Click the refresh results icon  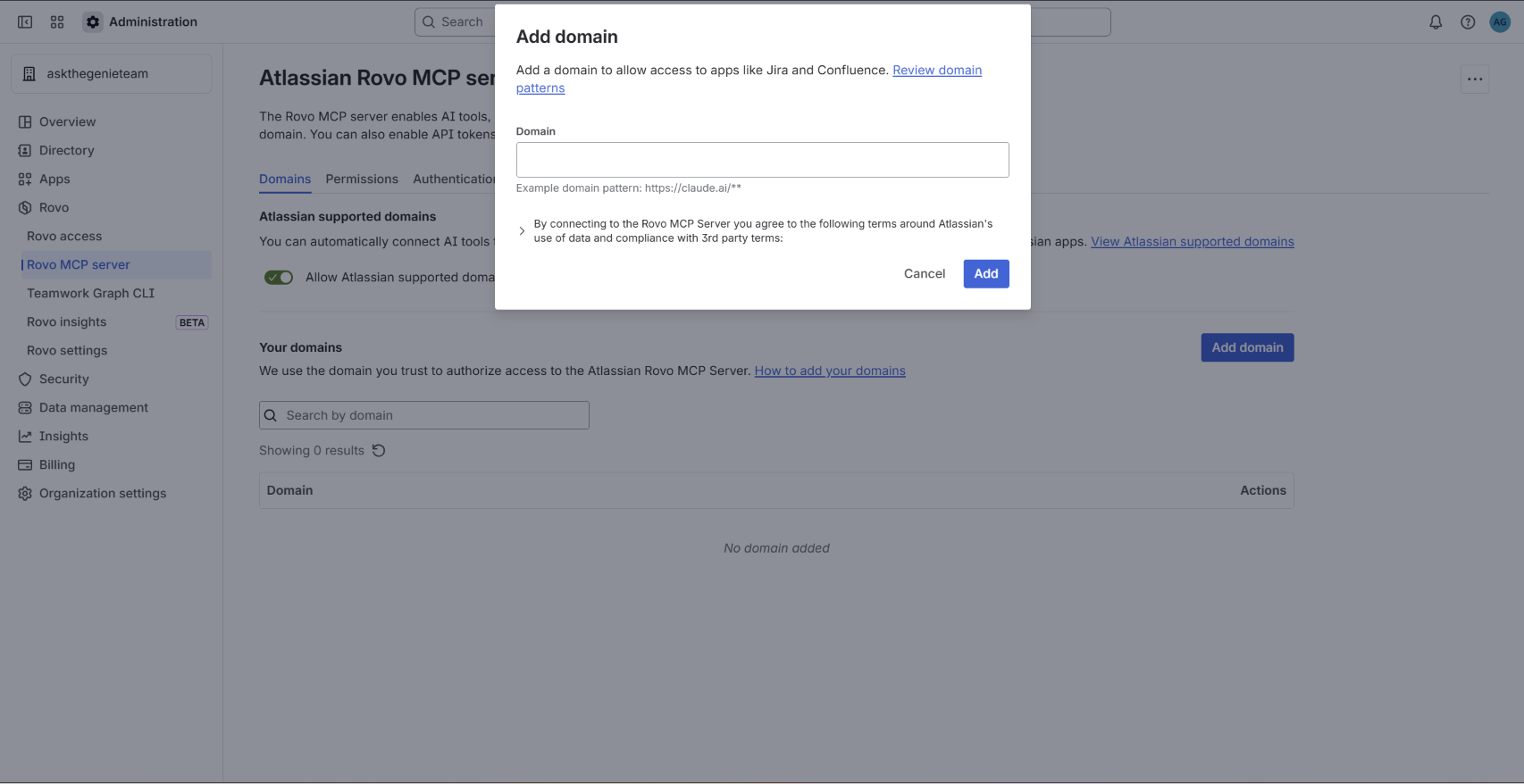tap(379, 451)
